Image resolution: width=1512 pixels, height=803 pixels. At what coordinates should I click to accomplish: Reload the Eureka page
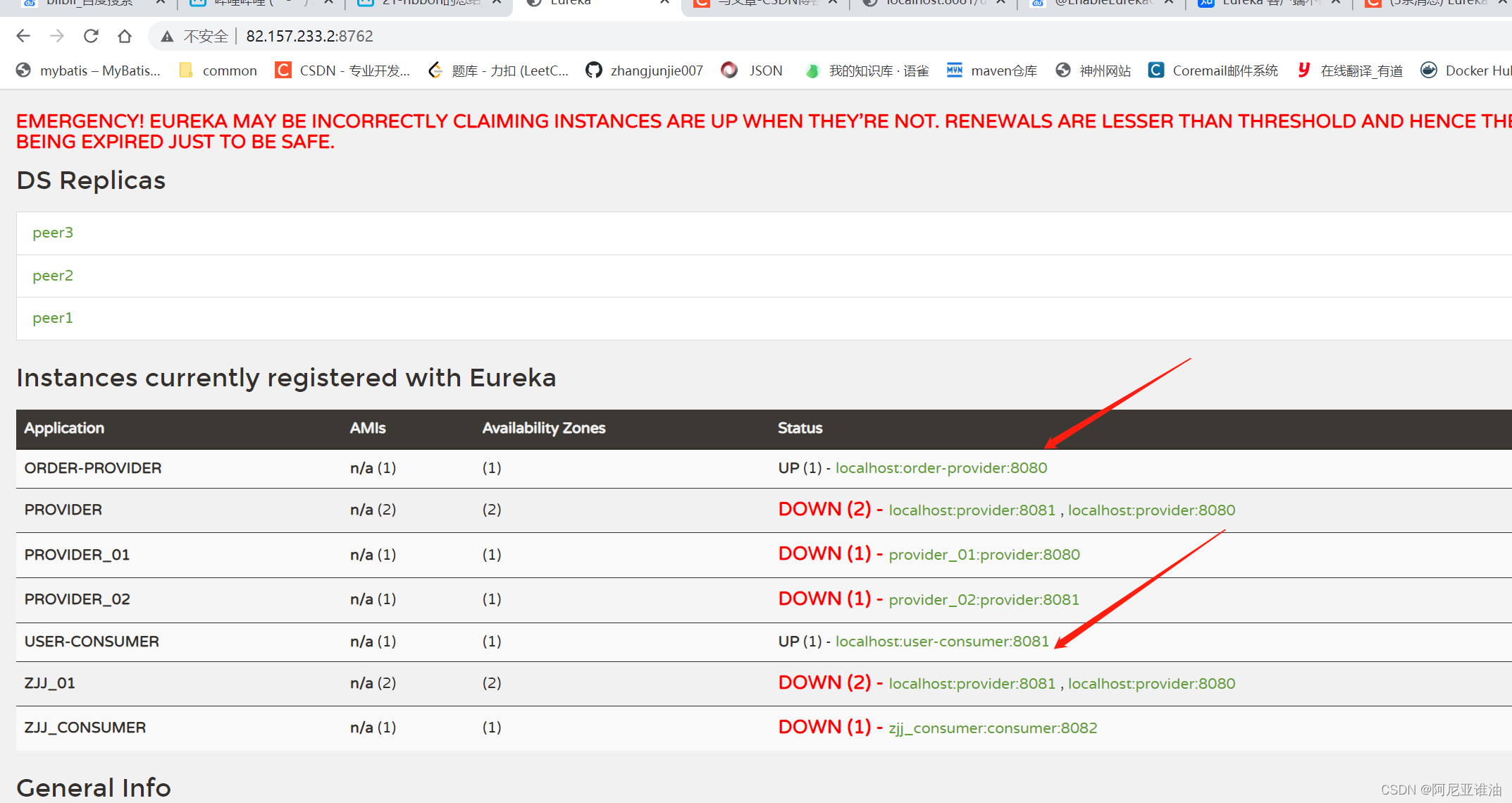[91, 36]
